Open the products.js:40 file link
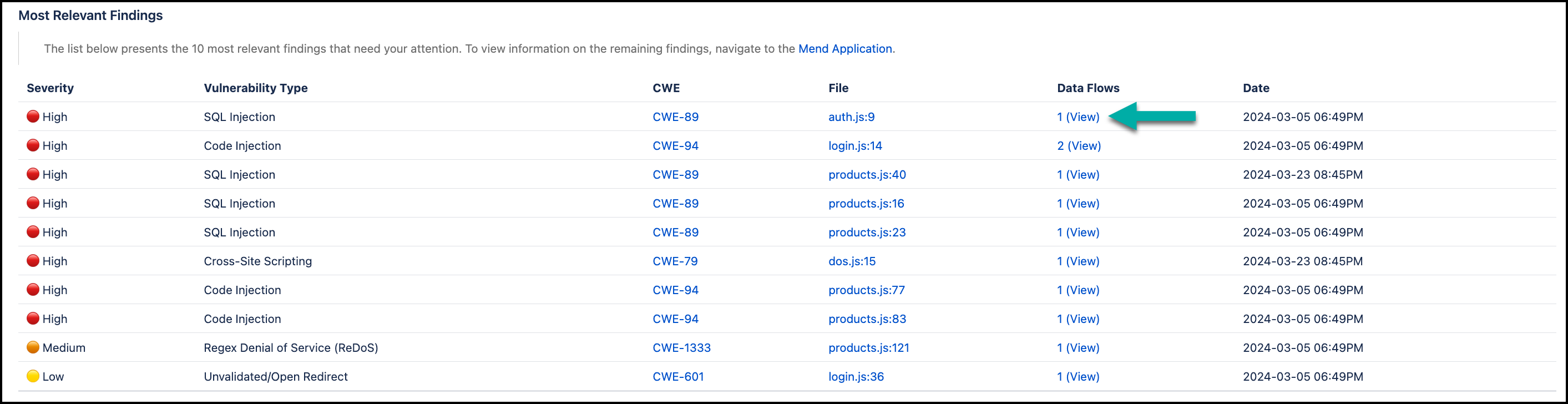 click(867, 175)
